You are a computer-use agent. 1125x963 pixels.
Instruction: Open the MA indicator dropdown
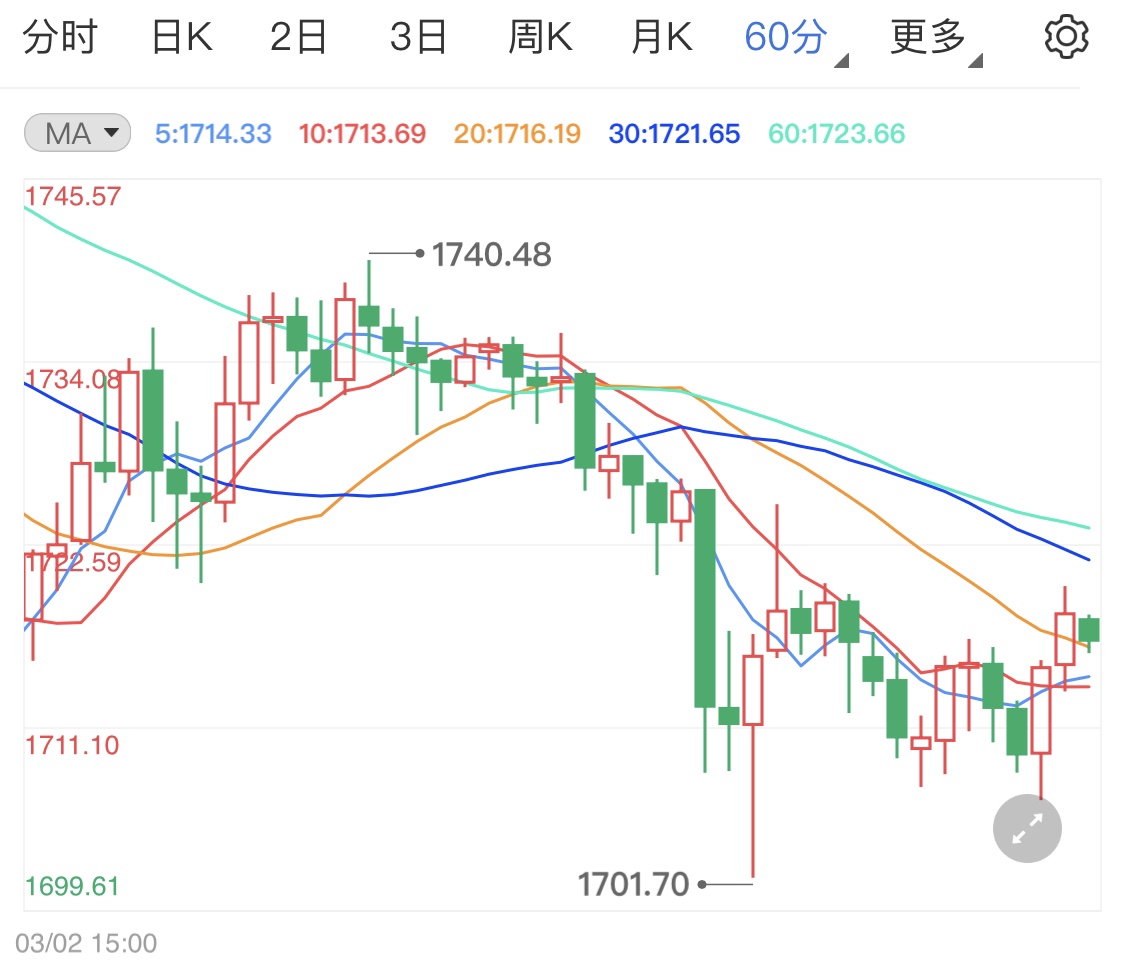(111, 132)
